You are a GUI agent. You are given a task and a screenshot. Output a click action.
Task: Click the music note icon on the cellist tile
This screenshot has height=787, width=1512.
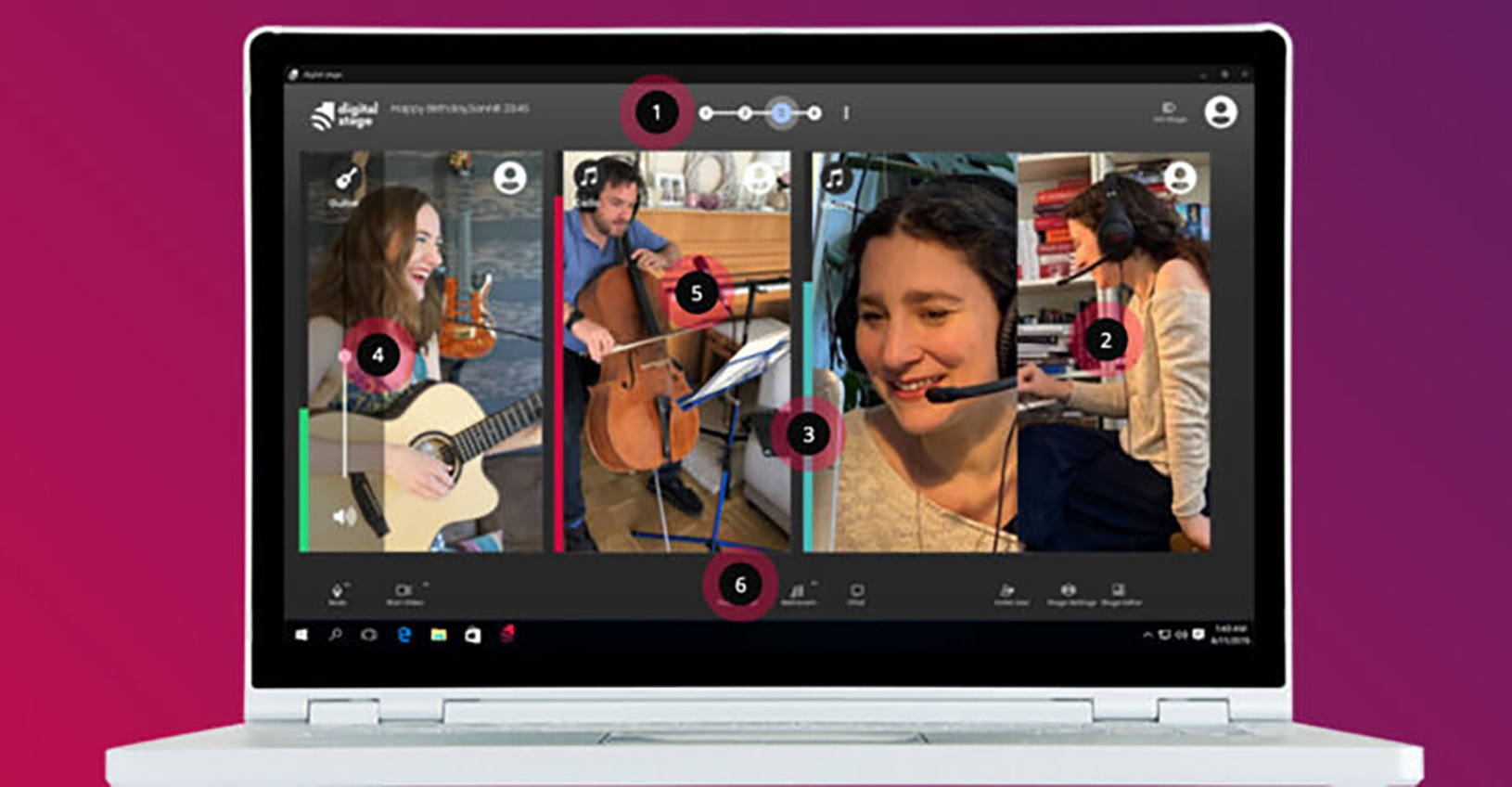588,174
